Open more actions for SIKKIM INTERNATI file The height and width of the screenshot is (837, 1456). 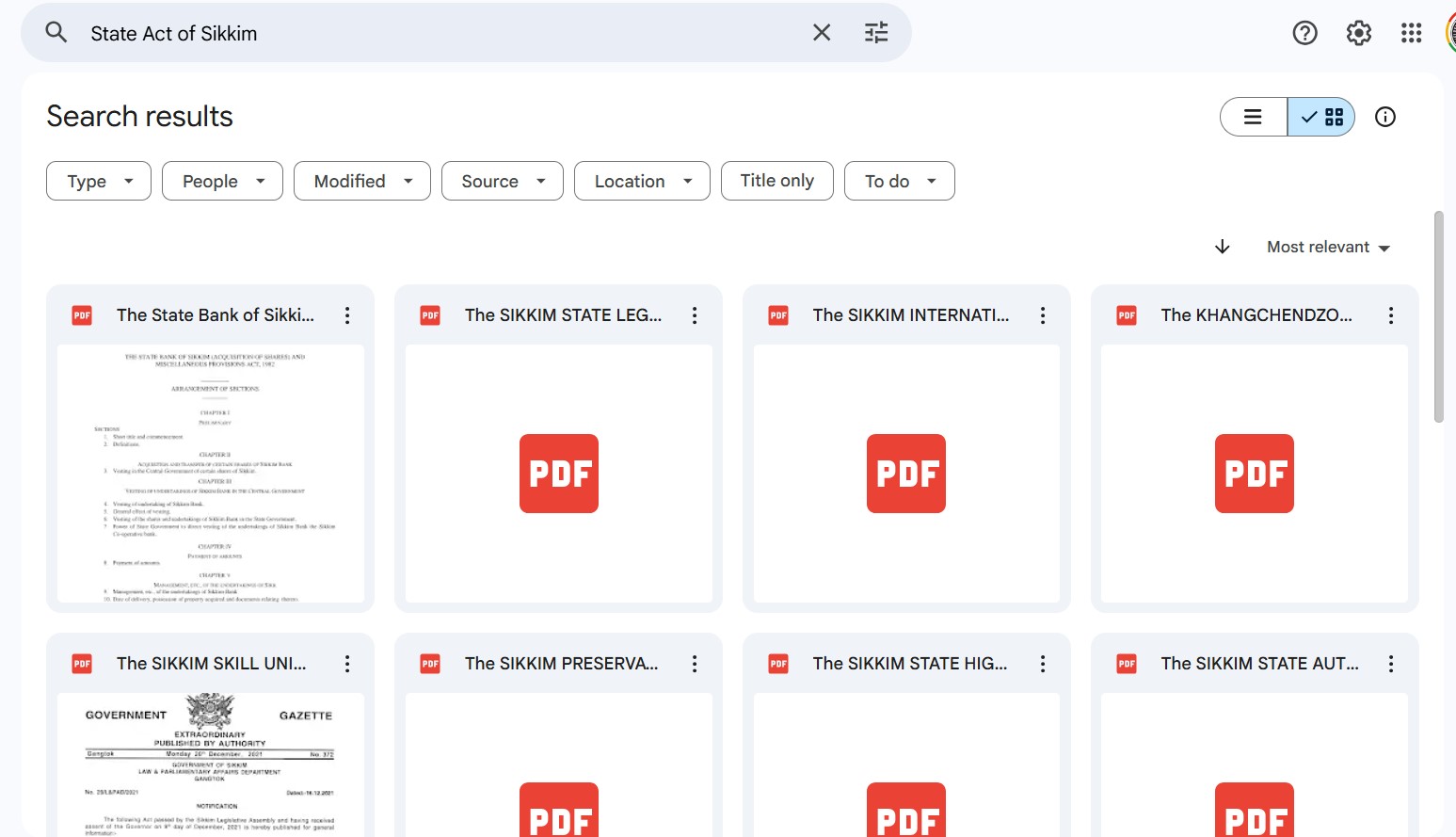click(1043, 315)
